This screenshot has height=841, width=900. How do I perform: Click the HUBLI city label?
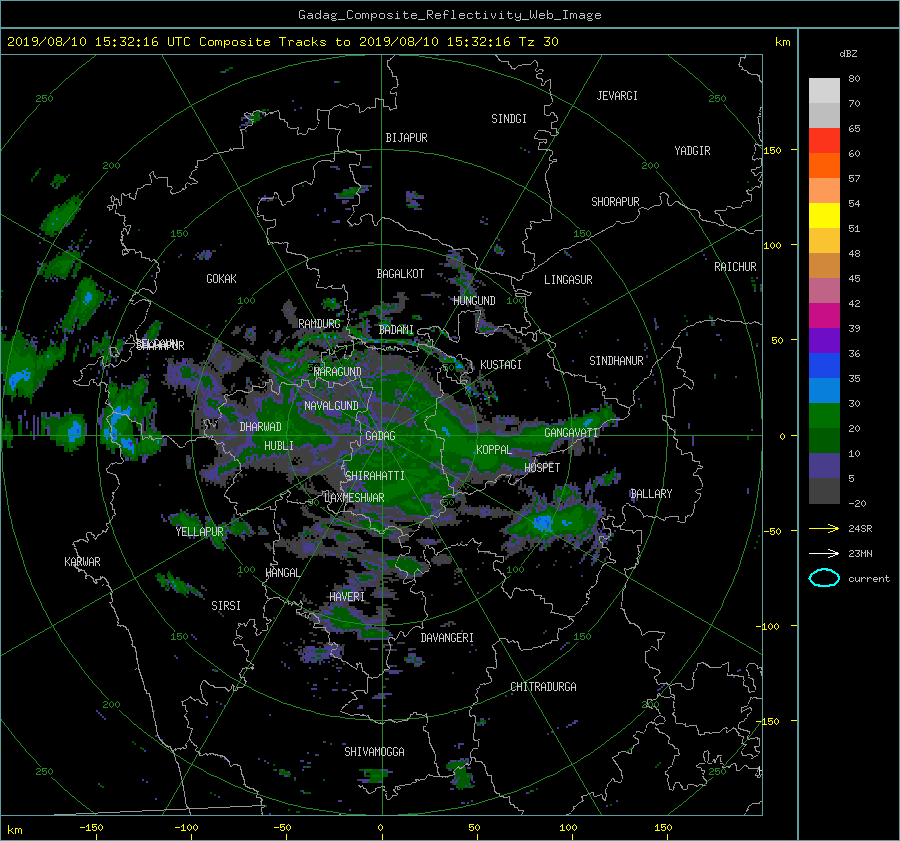(279, 446)
